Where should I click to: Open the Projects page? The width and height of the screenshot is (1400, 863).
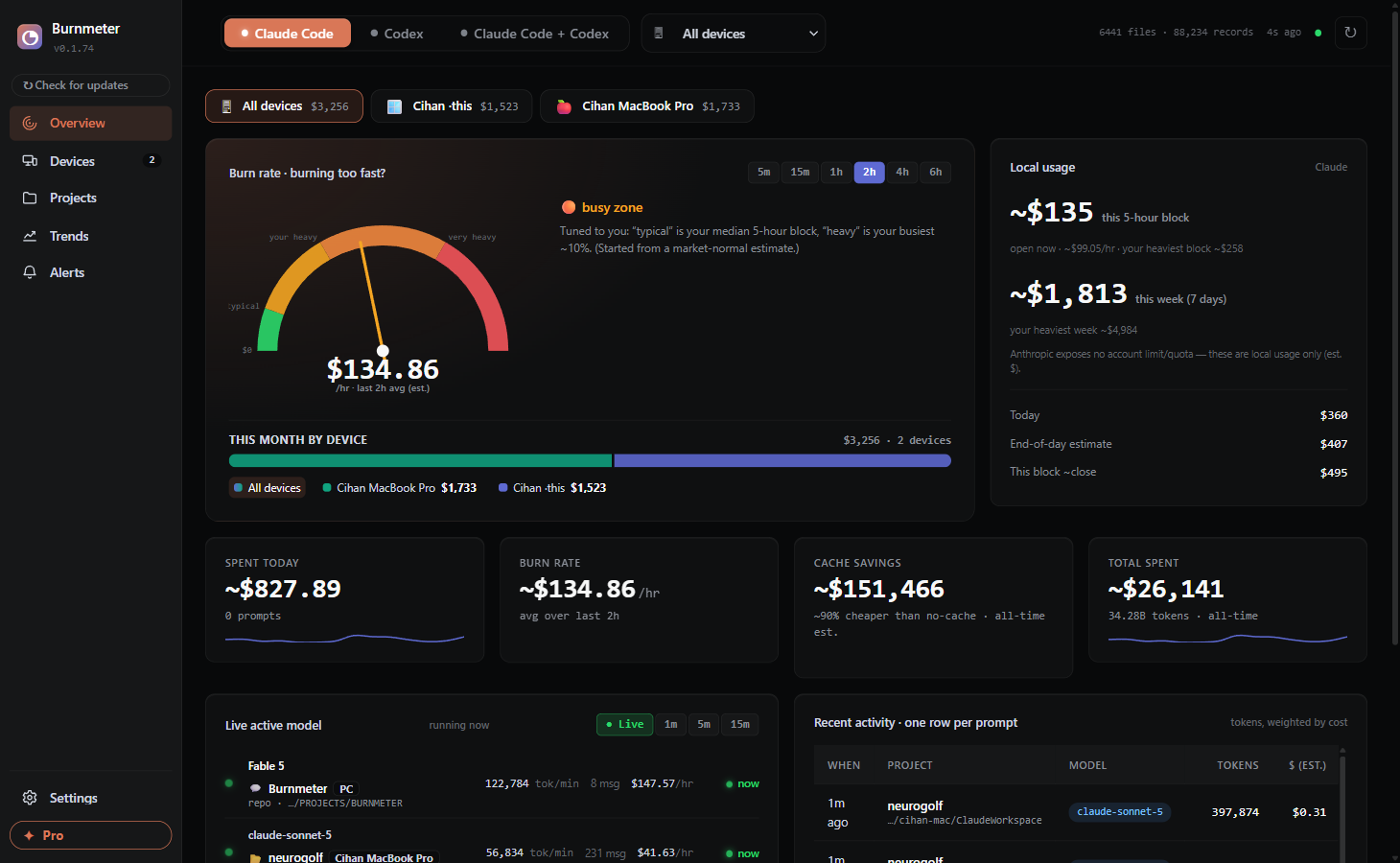[91, 198]
